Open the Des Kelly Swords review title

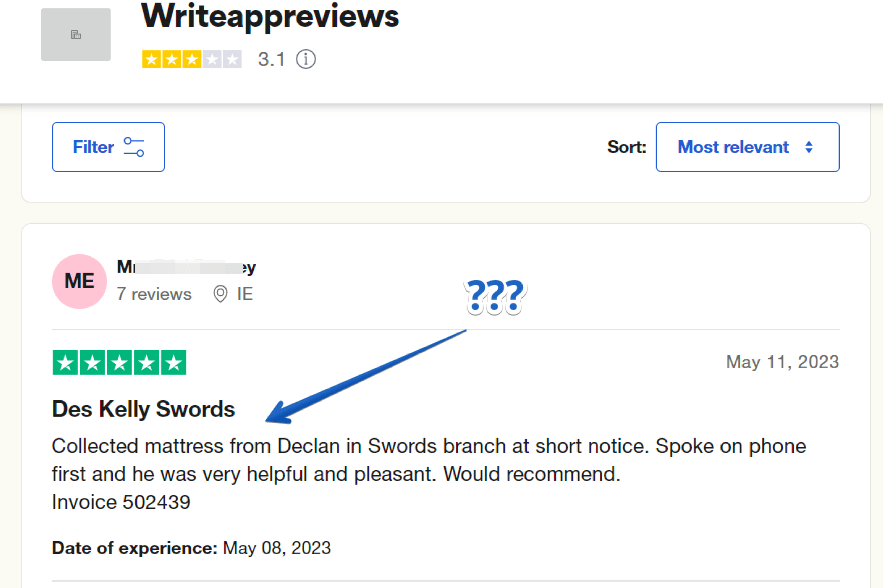143,409
